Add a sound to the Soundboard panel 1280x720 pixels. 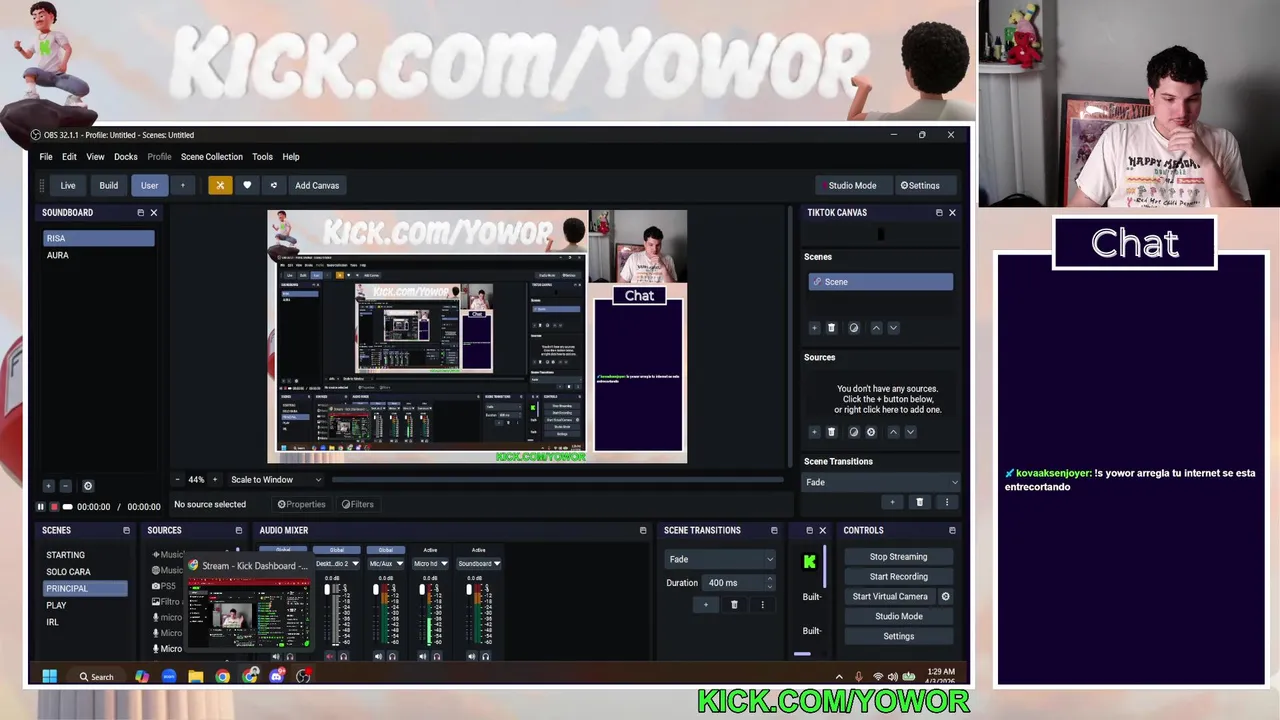(x=48, y=486)
